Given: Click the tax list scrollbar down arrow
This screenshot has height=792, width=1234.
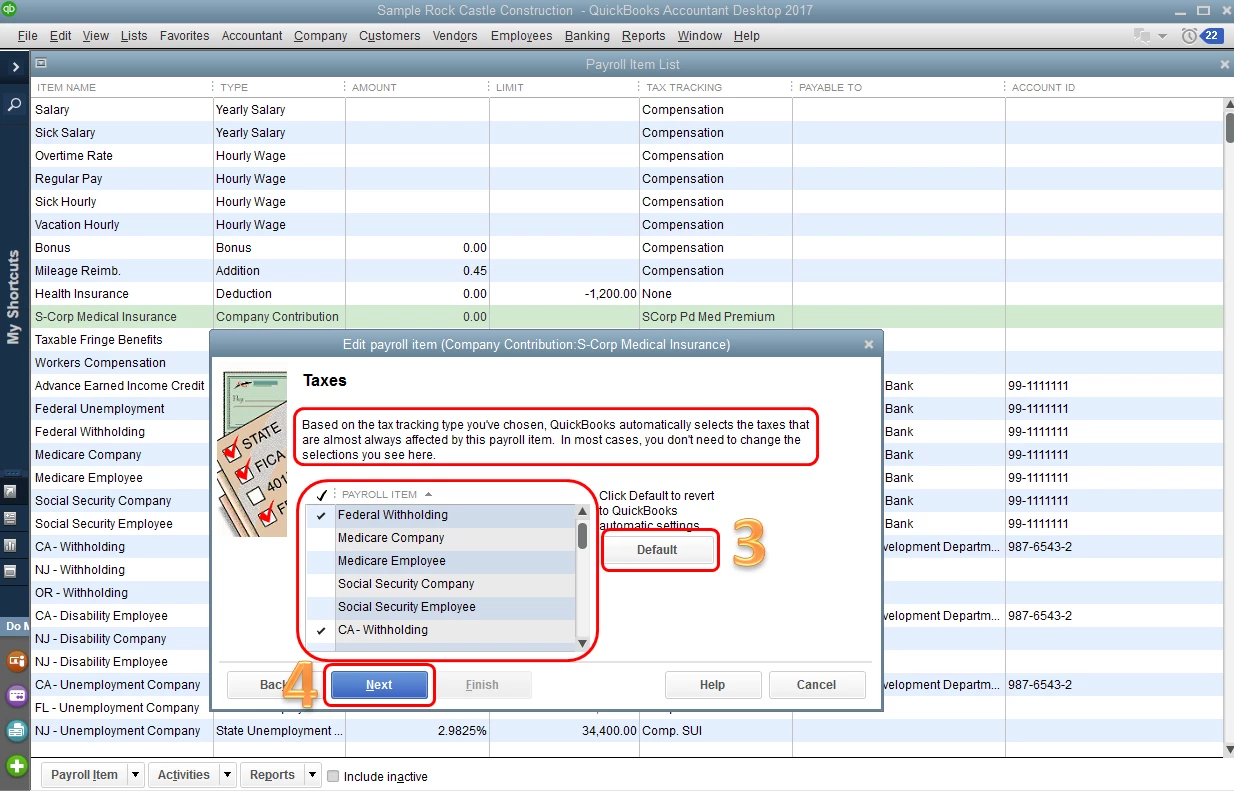Looking at the screenshot, I should click(x=582, y=642).
